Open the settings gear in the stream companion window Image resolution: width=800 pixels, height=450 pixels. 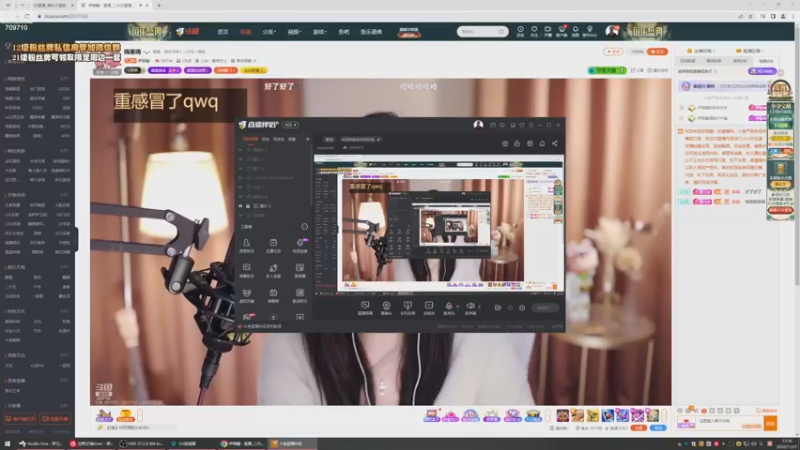(x=522, y=308)
